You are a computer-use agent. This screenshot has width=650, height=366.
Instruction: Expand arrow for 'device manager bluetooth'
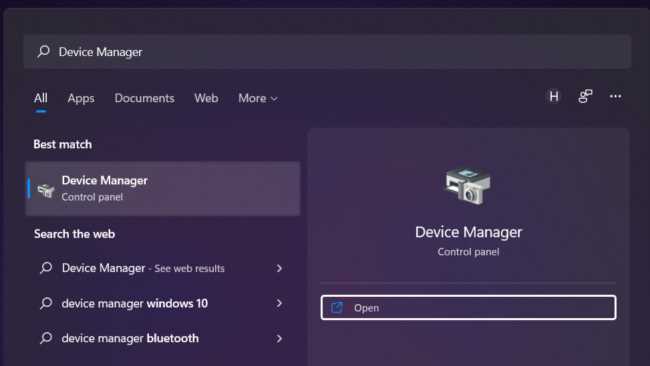click(279, 338)
